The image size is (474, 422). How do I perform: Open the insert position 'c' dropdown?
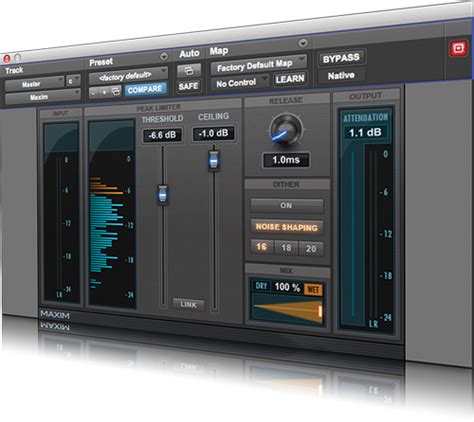pos(73,80)
